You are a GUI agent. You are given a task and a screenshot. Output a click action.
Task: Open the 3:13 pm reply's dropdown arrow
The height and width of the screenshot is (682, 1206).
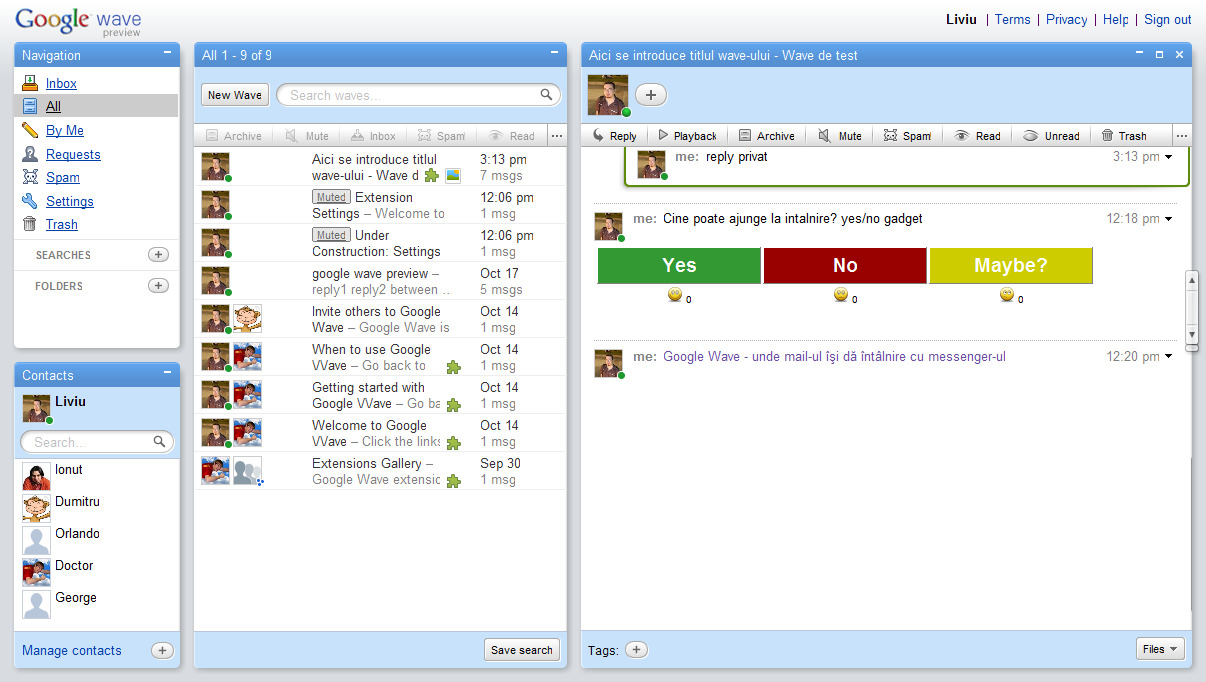tap(1169, 157)
